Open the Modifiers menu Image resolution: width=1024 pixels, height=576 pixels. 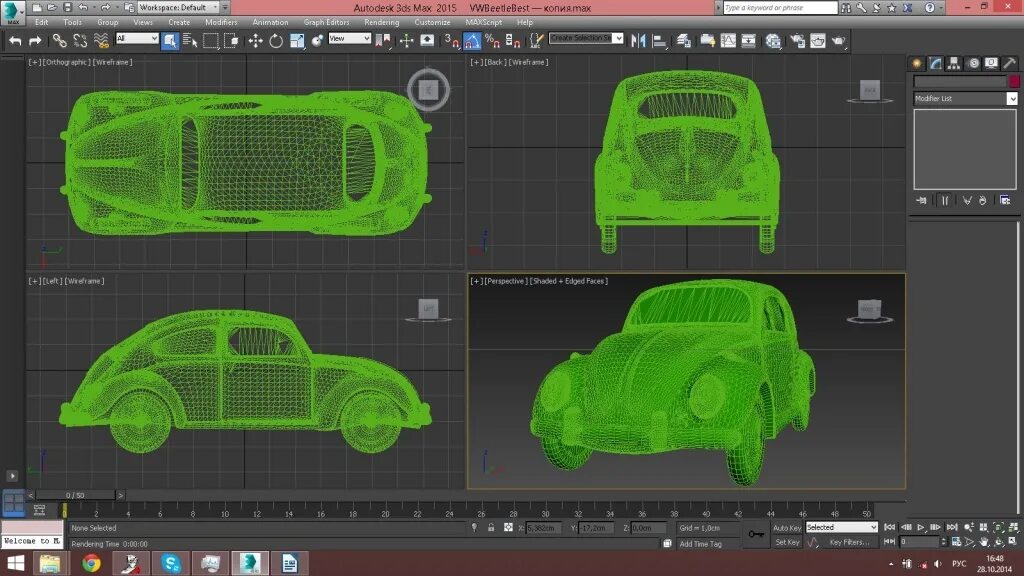[x=221, y=22]
